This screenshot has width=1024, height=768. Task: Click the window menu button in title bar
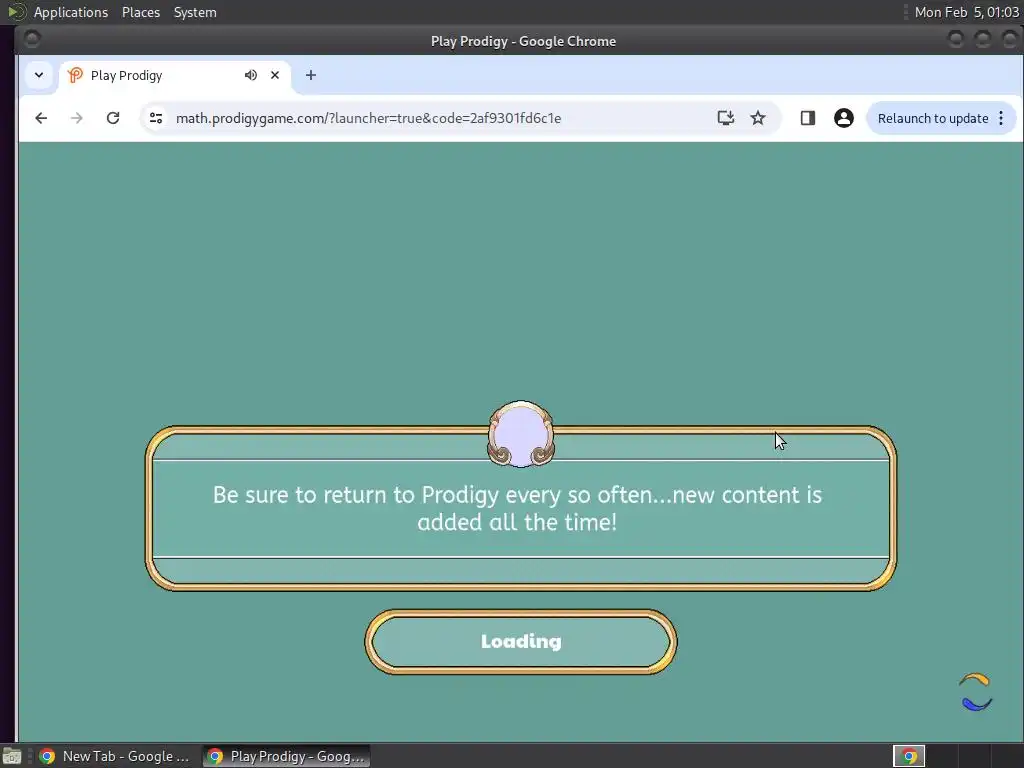32,40
